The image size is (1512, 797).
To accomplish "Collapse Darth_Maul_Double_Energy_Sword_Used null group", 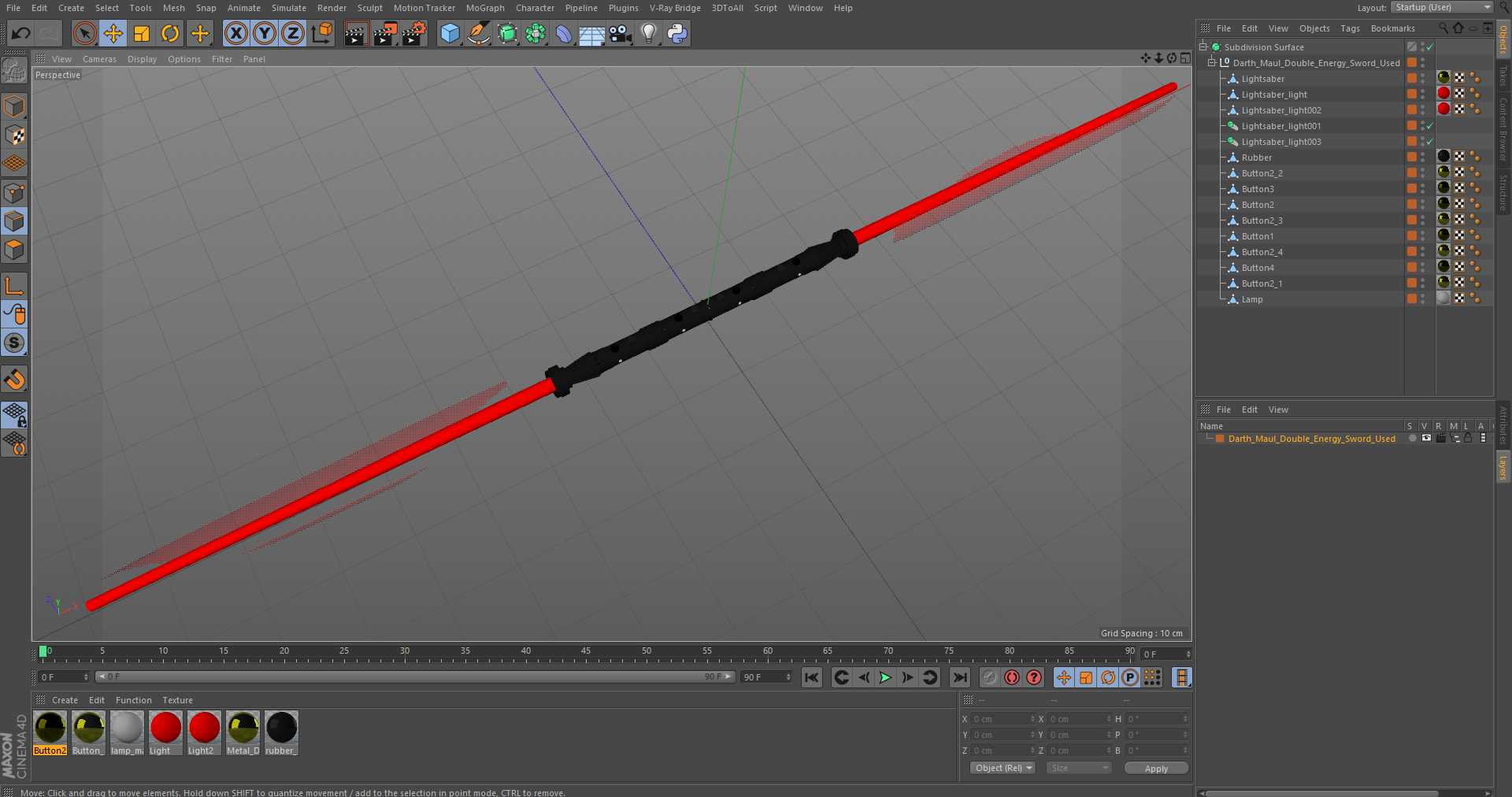I will tap(1213, 63).
